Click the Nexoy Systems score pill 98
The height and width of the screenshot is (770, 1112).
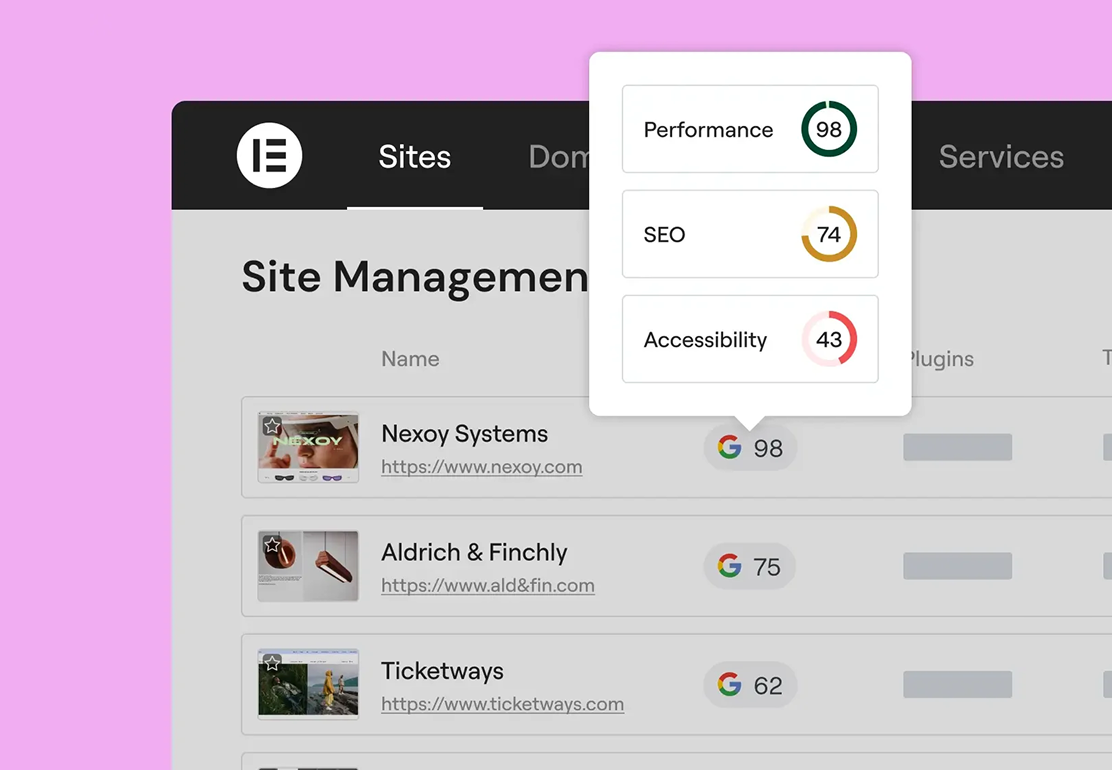[750, 447]
